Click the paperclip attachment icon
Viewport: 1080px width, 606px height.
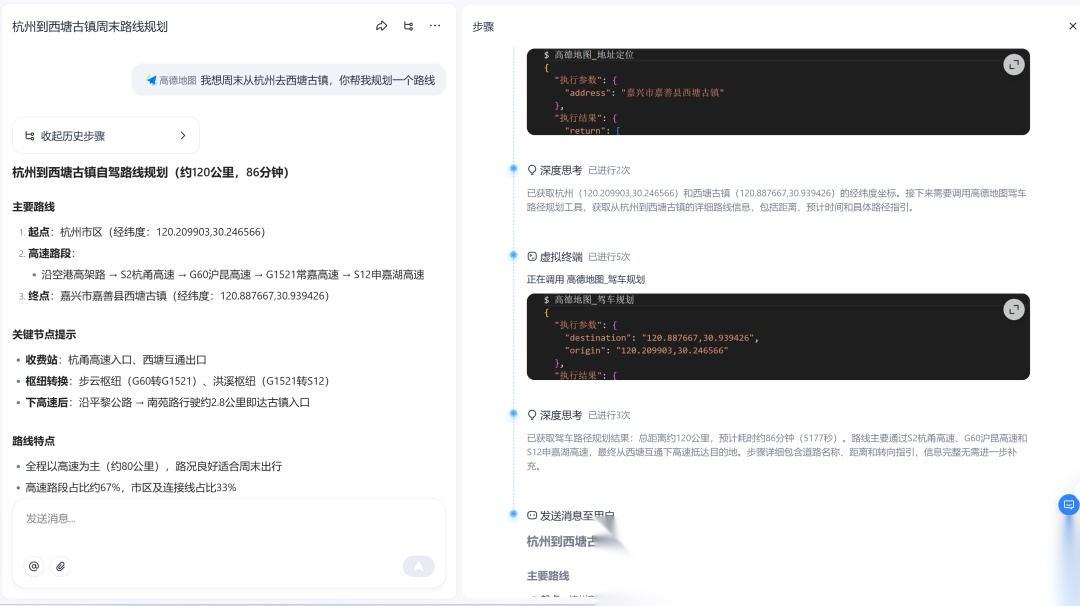(61, 566)
